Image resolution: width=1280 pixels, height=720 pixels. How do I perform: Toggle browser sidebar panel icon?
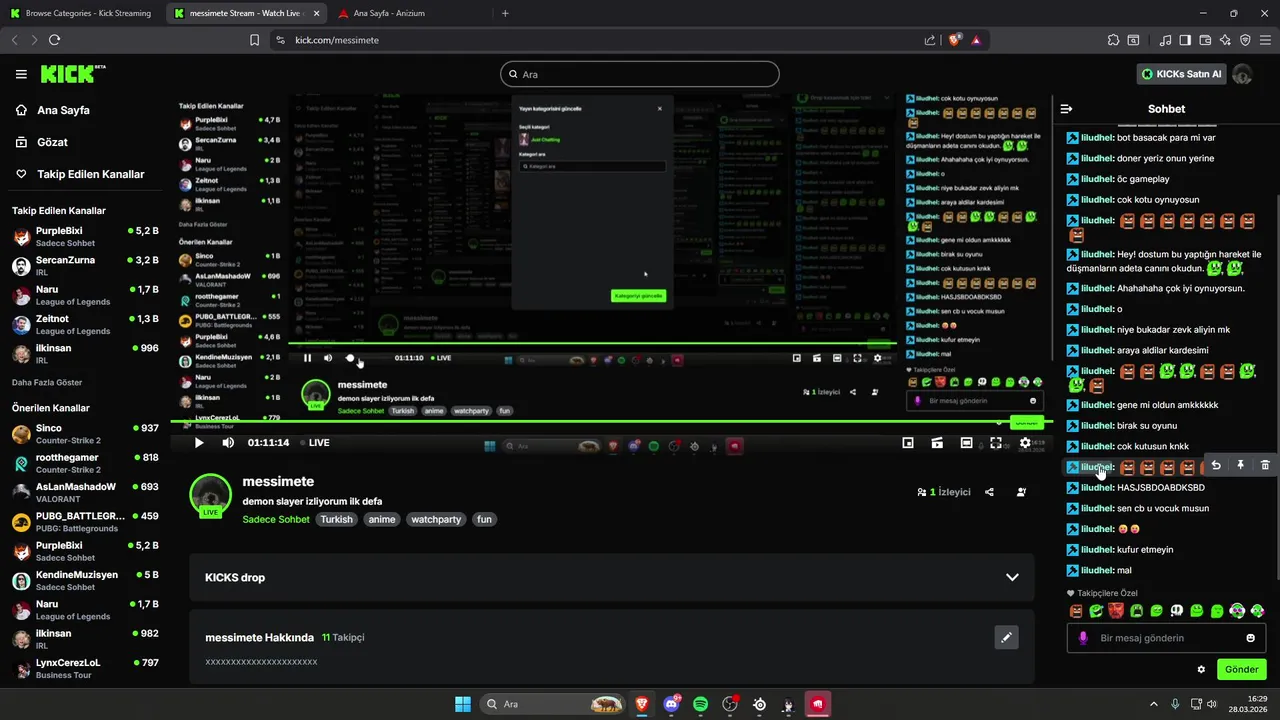pyautogui.click(x=1185, y=40)
